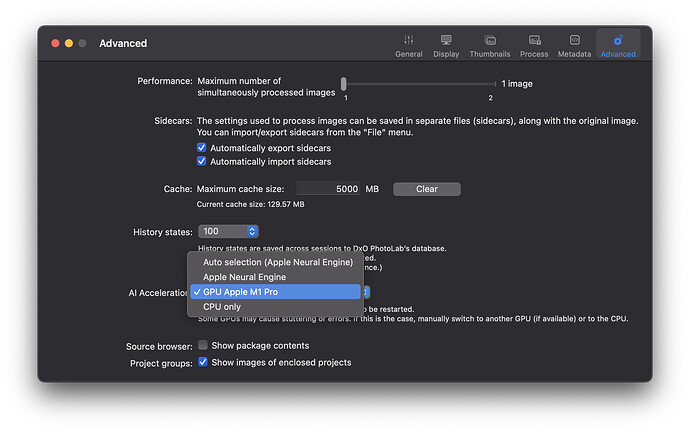Open the General preferences tab icon
The height and width of the screenshot is (432, 690).
coord(408,40)
